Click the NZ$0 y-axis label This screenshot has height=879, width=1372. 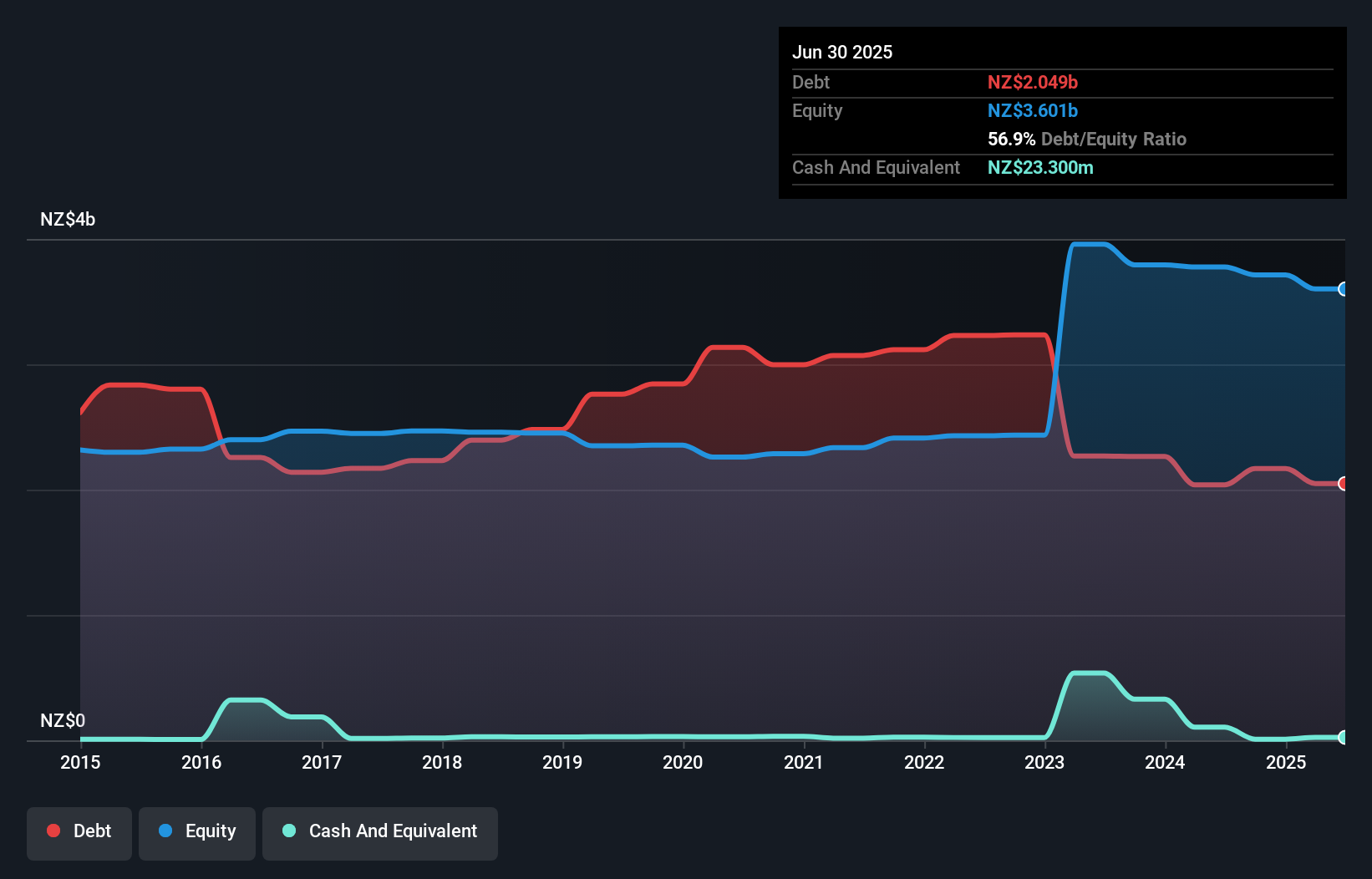[x=63, y=720]
